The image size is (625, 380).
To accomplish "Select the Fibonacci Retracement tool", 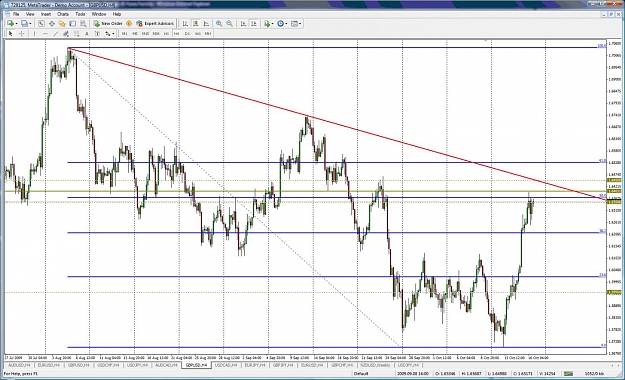I will (76, 33).
